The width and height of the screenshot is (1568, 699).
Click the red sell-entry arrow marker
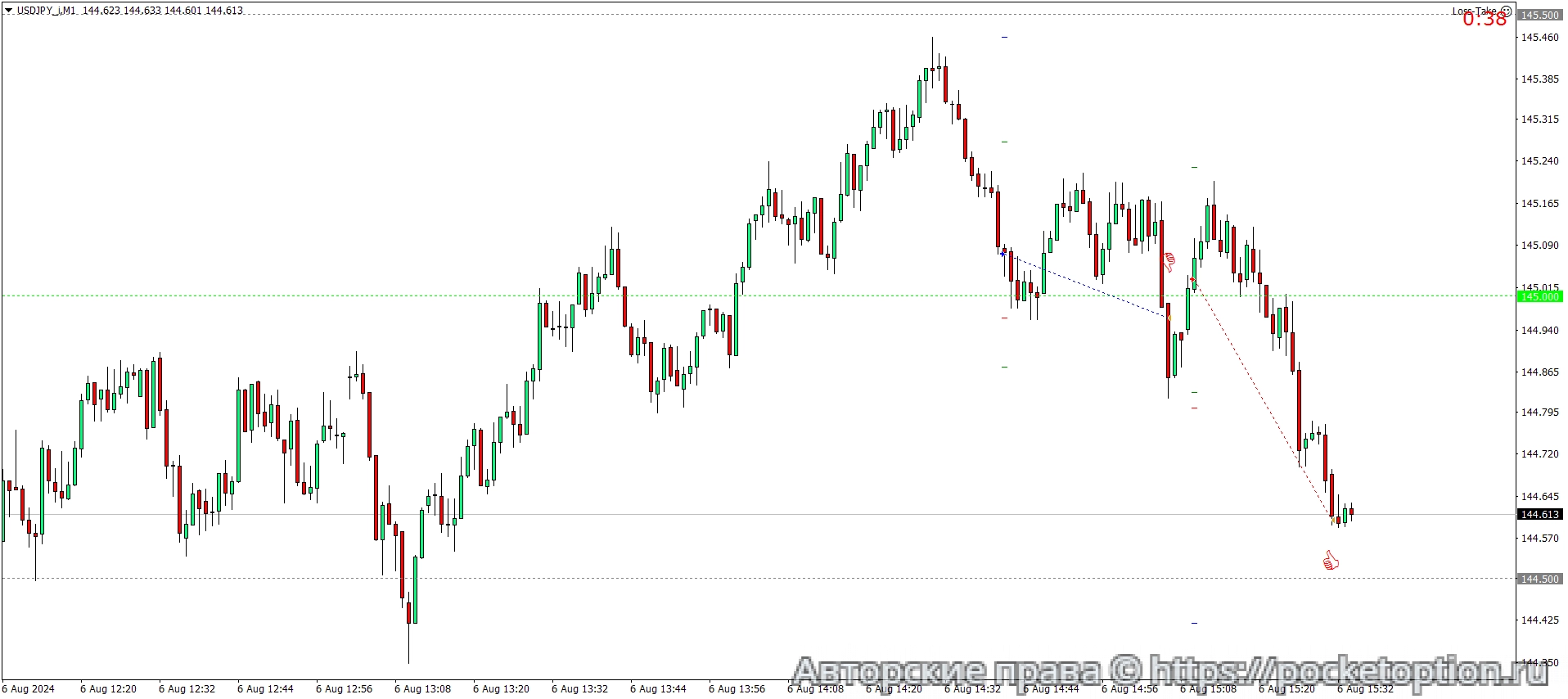[1192, 280]
